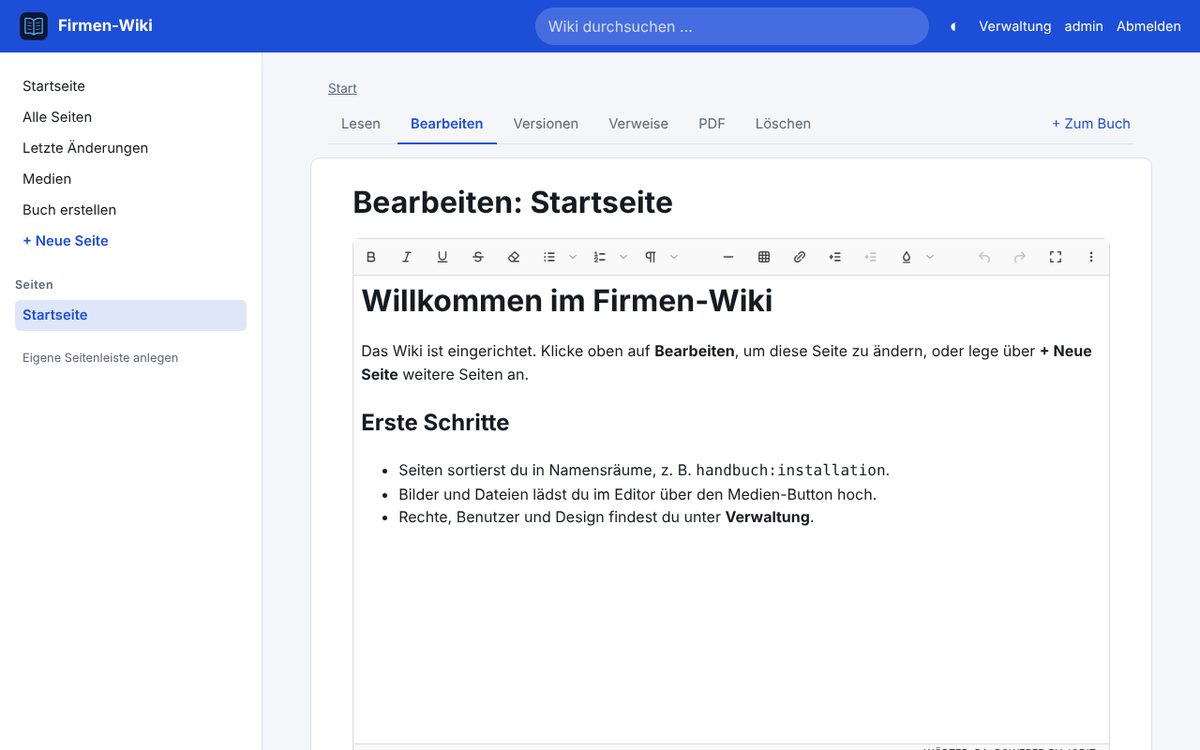Screen dimensions: 1200x750
Task: Open Letzte Änderungen in the sidebar
Action: [85, 148]
